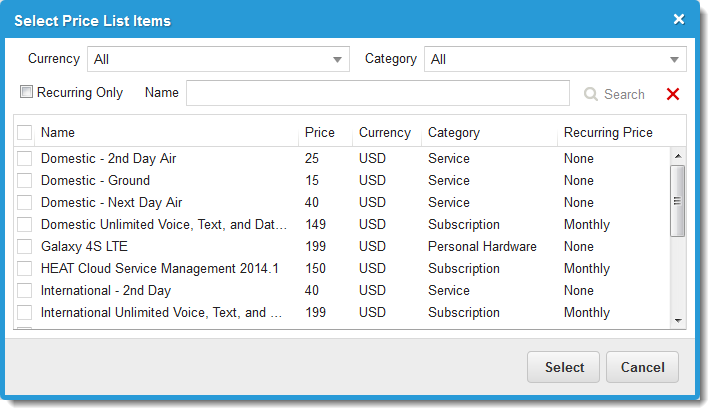Select the International - 2nd Day row
This screenshot has width=715, height=415.
[x=106, y=291]
